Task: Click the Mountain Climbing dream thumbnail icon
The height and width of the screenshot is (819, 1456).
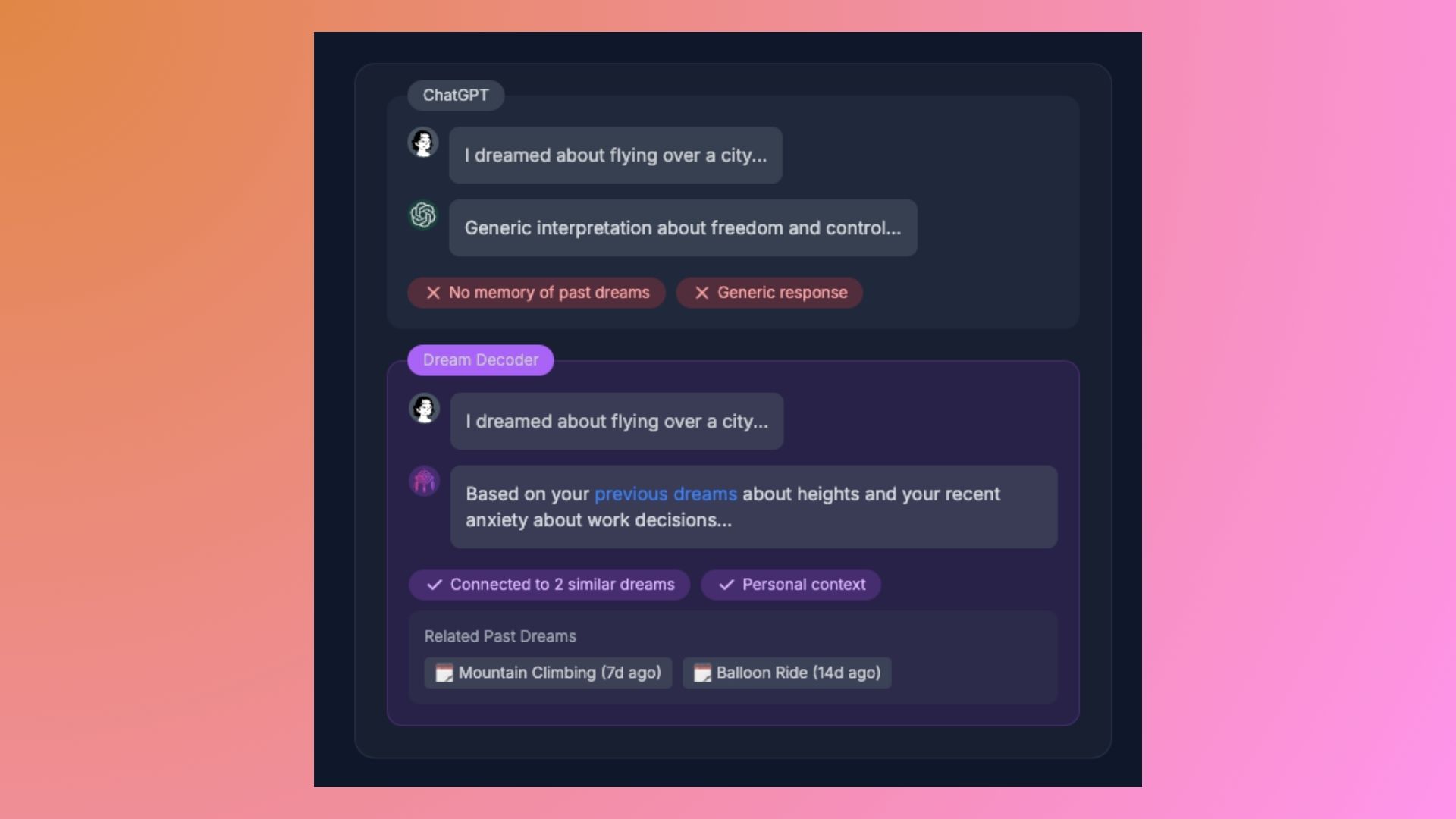Action: coord(444,673)
